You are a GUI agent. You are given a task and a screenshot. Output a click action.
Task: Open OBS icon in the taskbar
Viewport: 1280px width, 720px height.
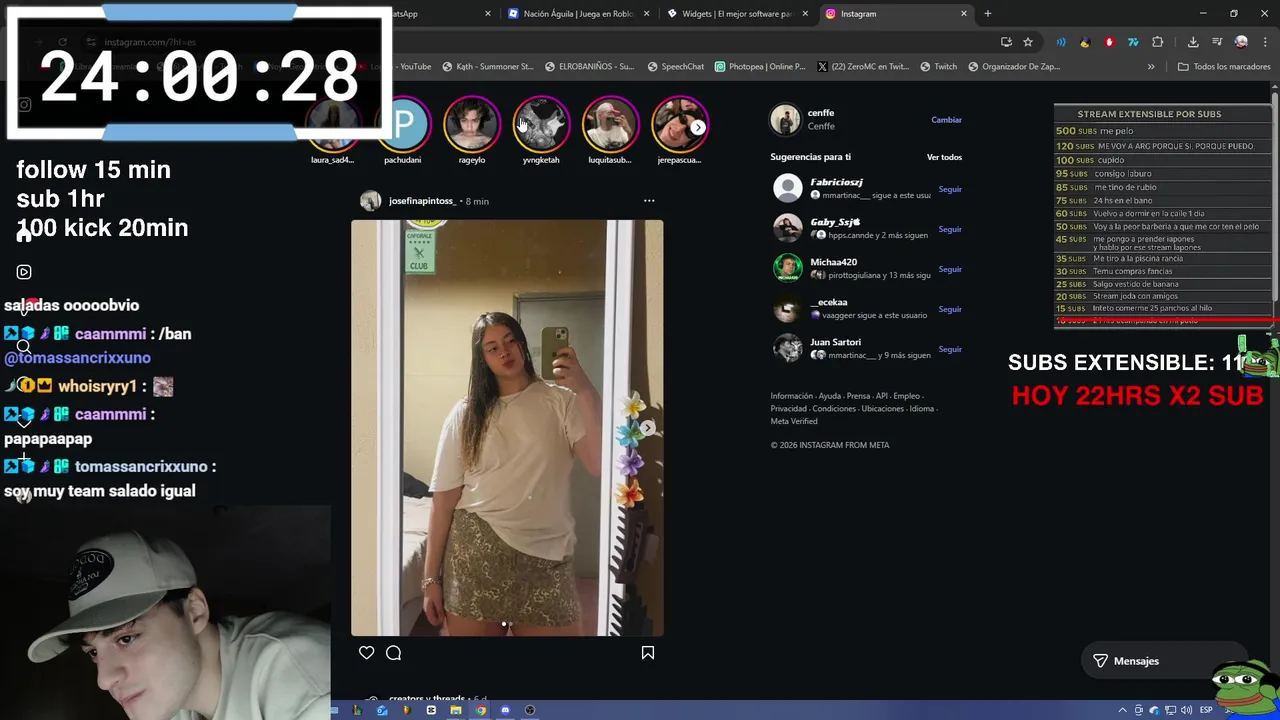tap(530, 710)
